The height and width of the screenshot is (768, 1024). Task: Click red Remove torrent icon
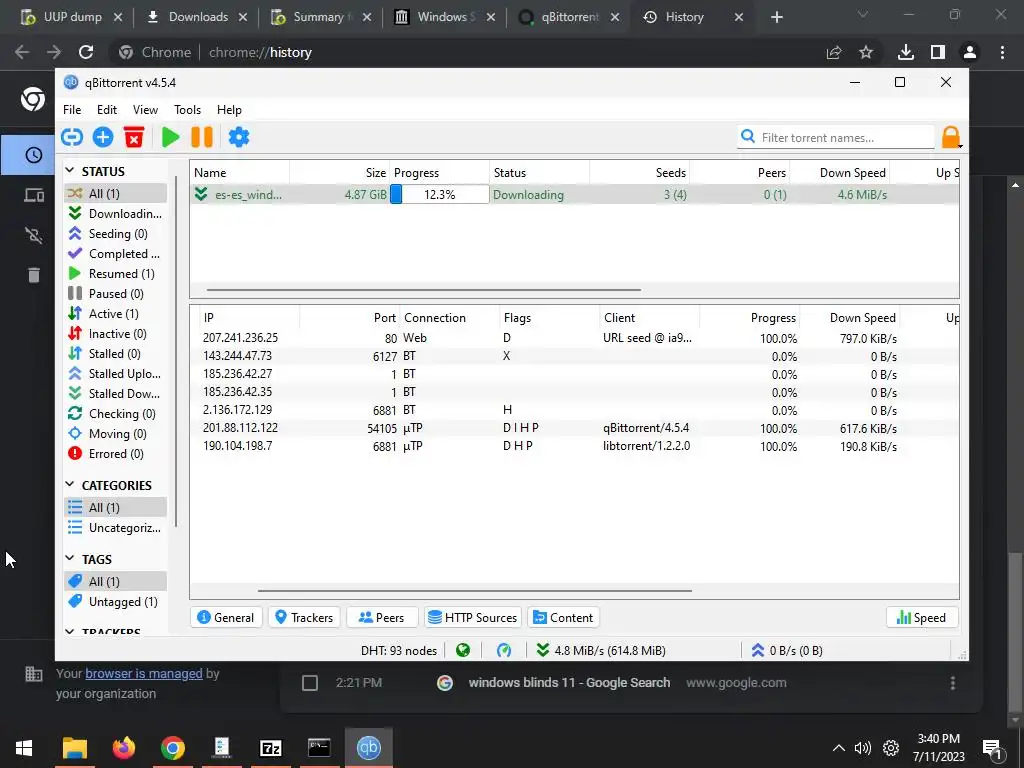(134, 137)
